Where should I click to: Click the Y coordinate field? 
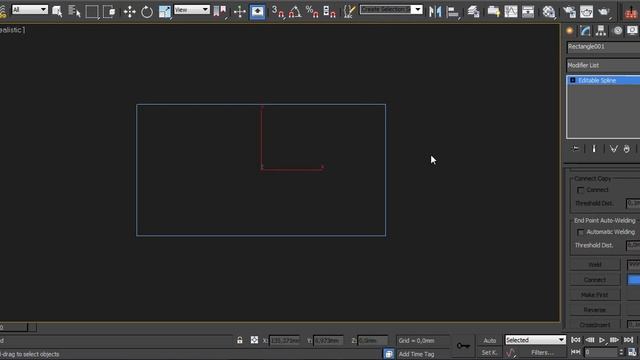click(x=328, y=340)
